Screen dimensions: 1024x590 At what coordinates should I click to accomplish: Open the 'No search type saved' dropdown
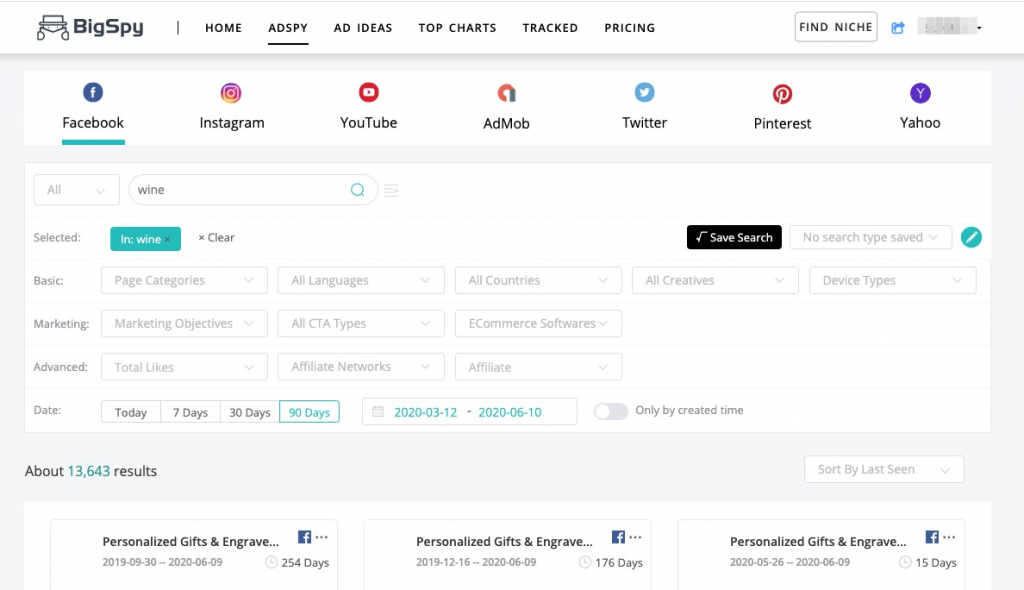click(871, 237)
